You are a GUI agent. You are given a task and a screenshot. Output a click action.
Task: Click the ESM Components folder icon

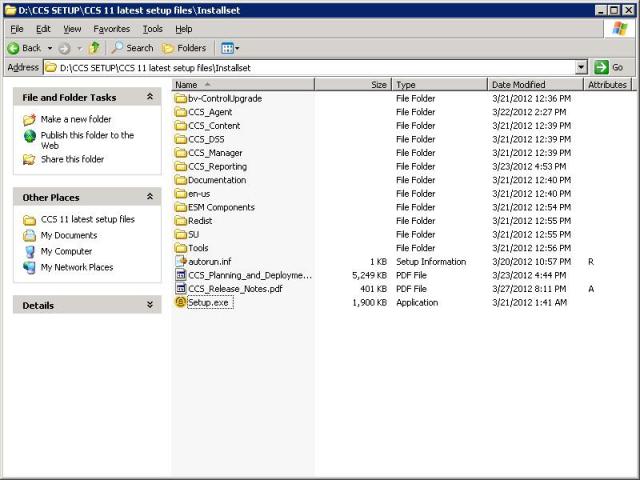tap(180, 207)
